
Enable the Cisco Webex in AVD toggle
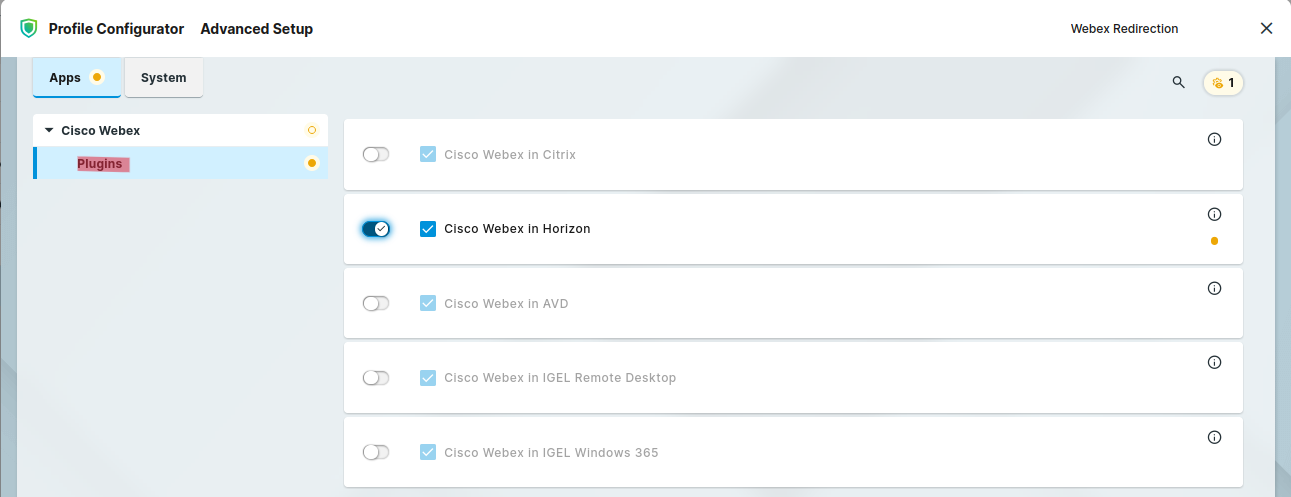click(x=376, y=303)
